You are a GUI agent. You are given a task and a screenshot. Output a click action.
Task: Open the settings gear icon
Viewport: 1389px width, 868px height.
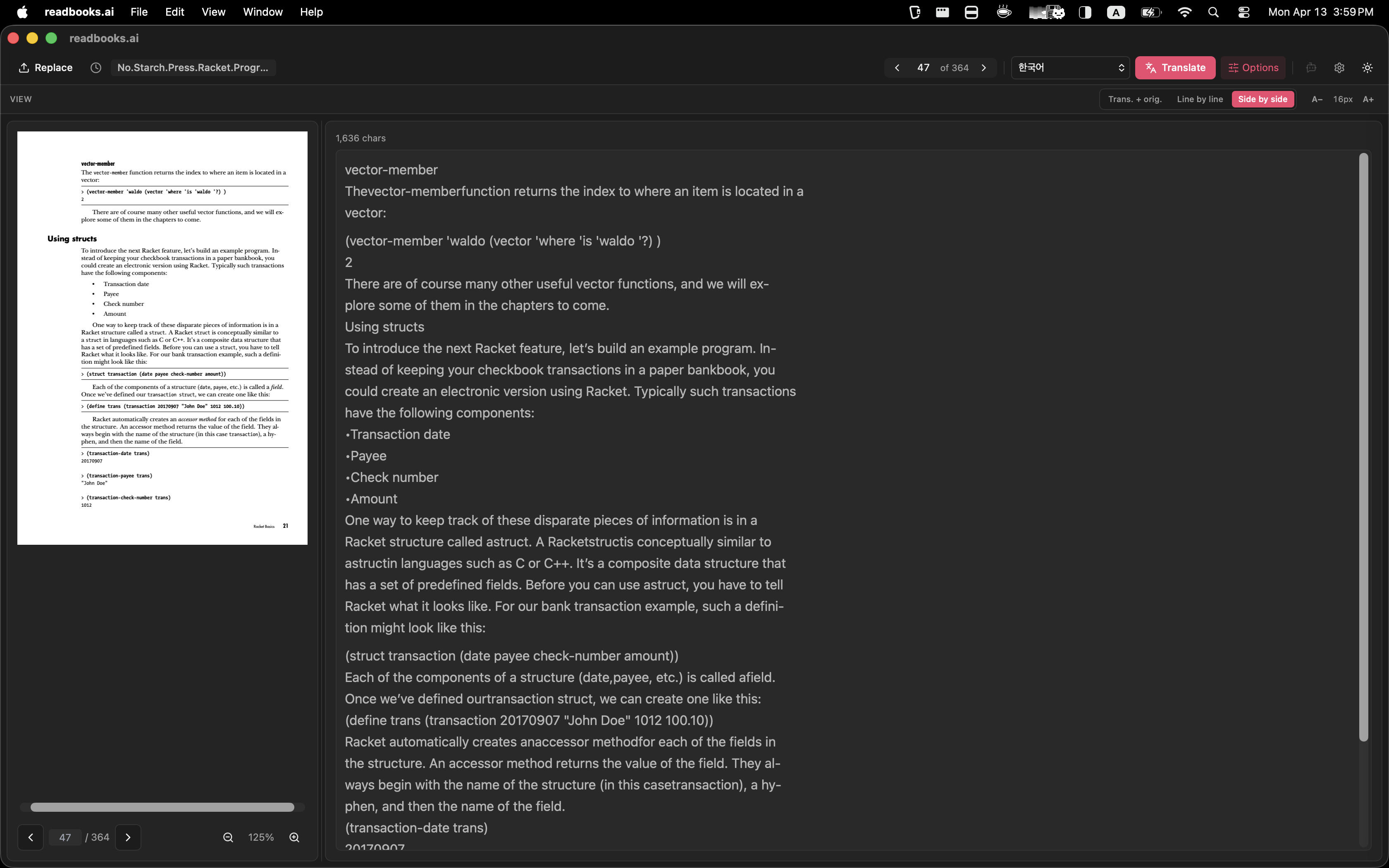tap(1340, 68)
